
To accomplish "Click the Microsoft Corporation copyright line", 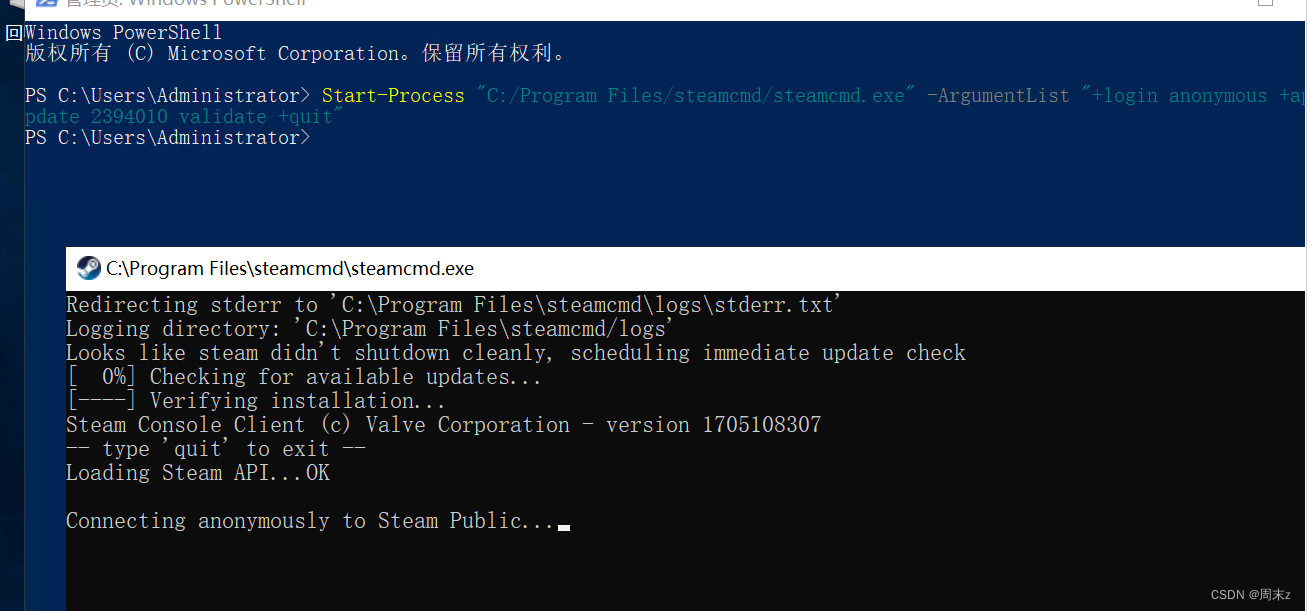I will click(290, 53).
